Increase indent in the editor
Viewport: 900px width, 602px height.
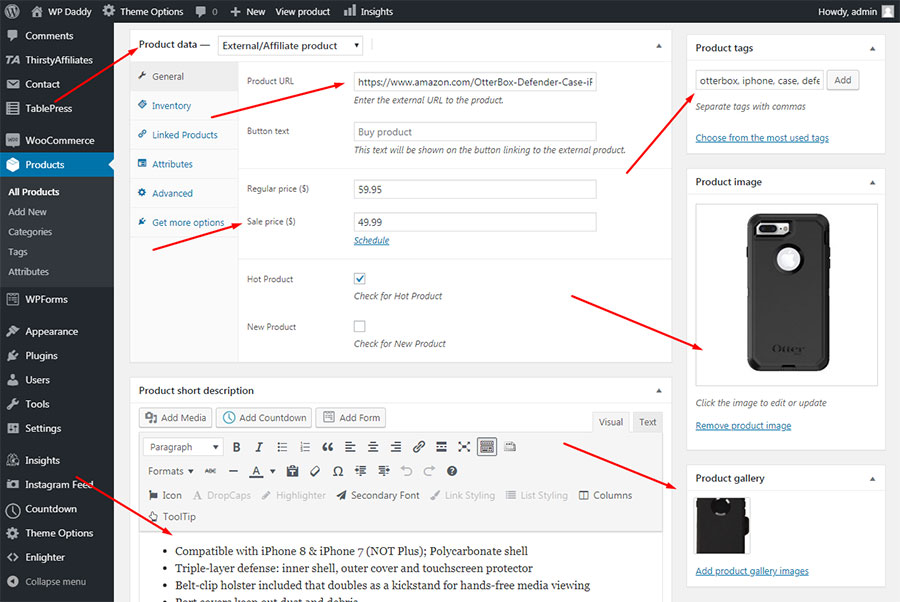pos(383,471)
